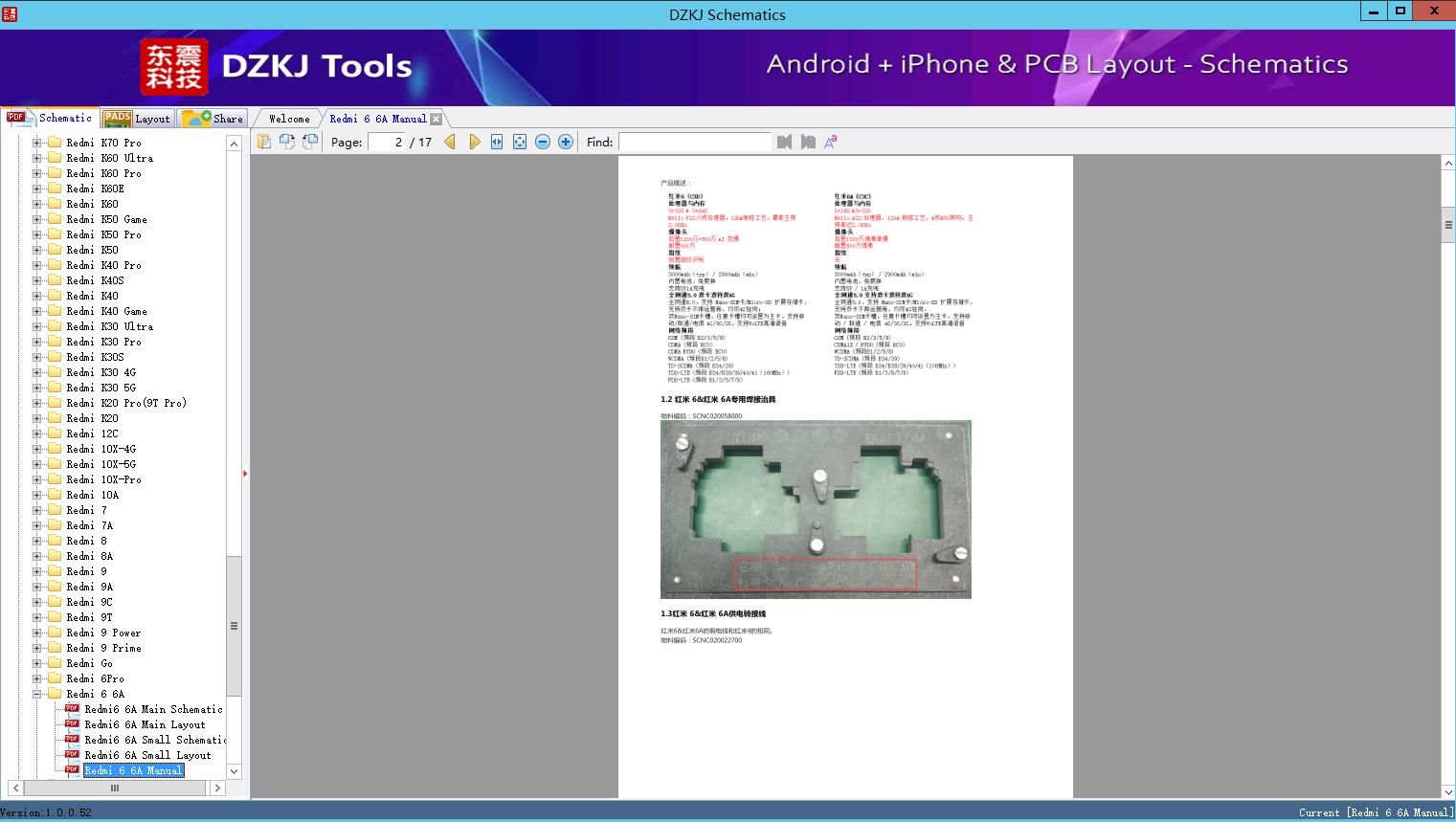Click tree horizontal scroll left arrow

point(14,788)
